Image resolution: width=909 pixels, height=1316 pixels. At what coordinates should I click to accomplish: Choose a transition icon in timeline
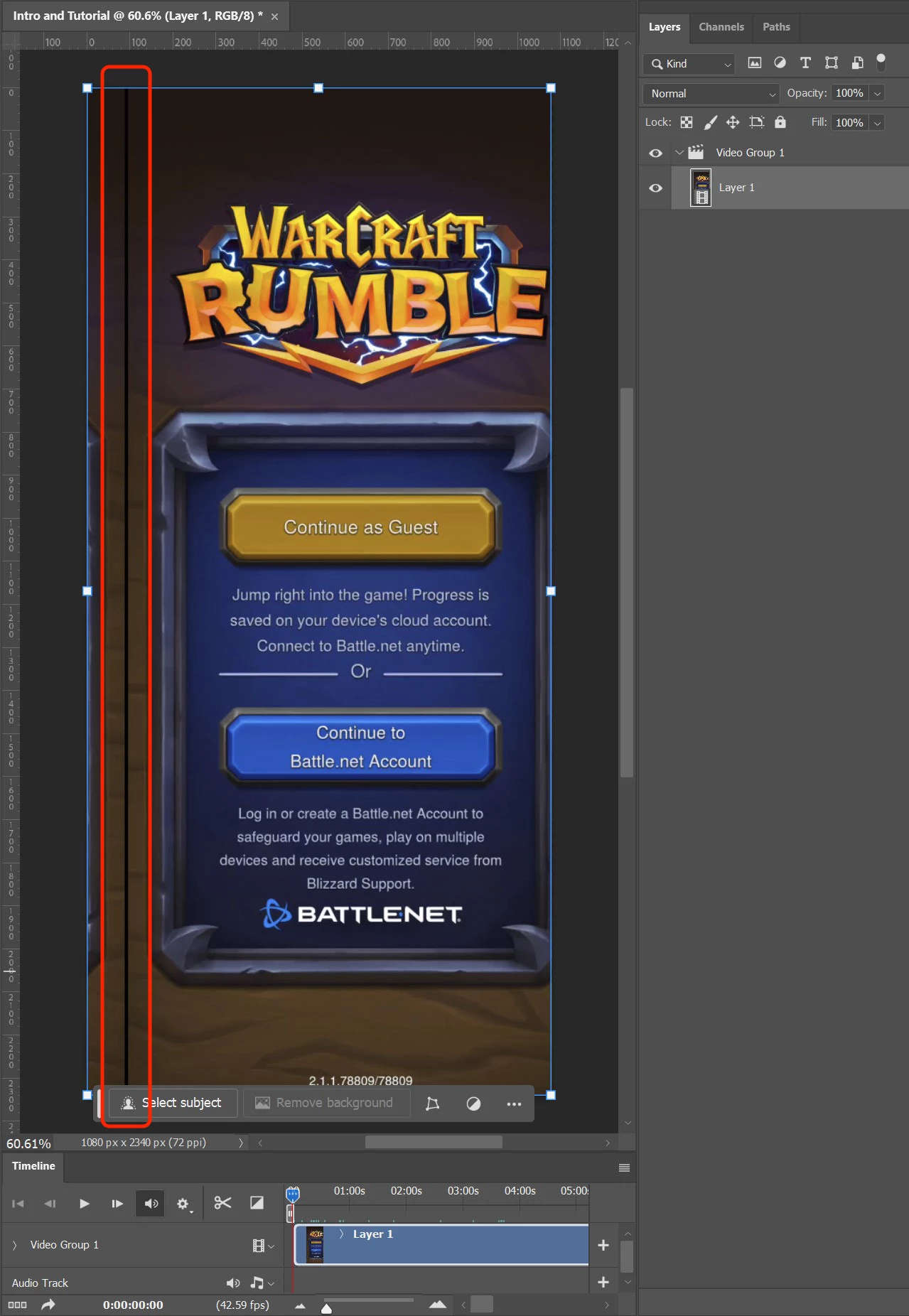tap(257, 1203)
